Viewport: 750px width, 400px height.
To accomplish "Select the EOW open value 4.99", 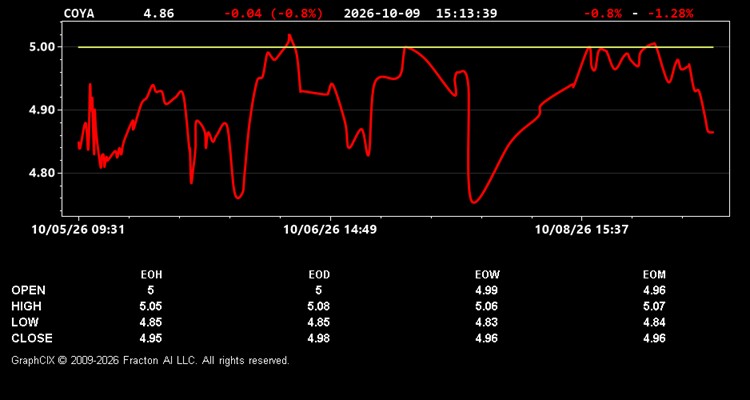I will tap(486, 290).
